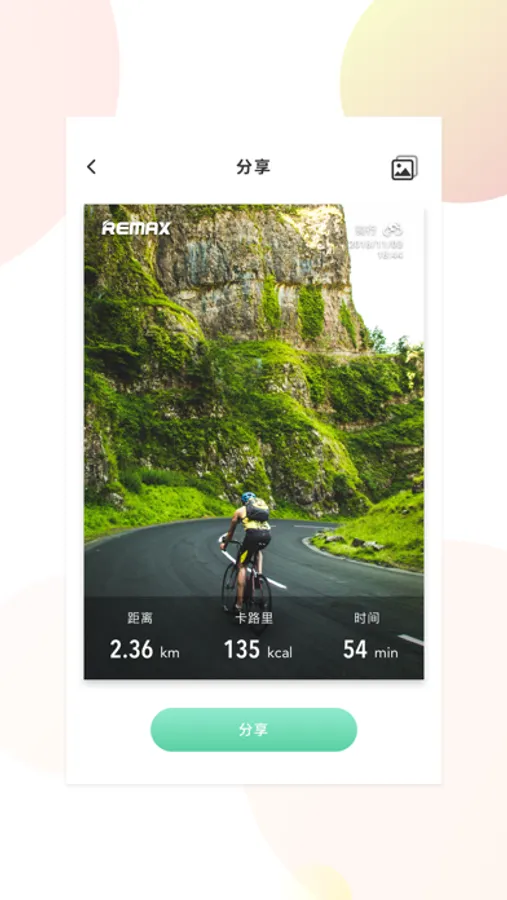The width and height of the screenshot is (507, 900).
Task: Tap the km unit next to 2.36
Action: coord(169,653)
